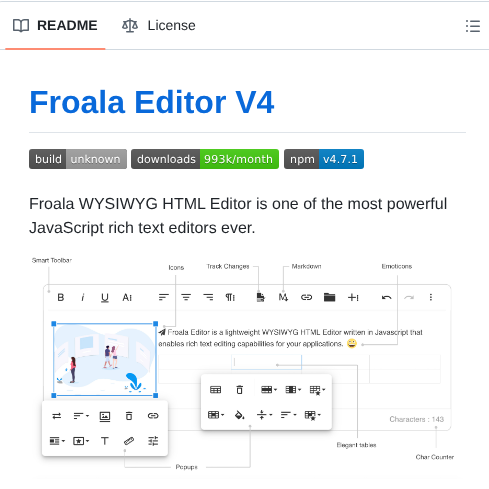Expand the cell style dropdown in the bottom row

click(x=312, y=415)
